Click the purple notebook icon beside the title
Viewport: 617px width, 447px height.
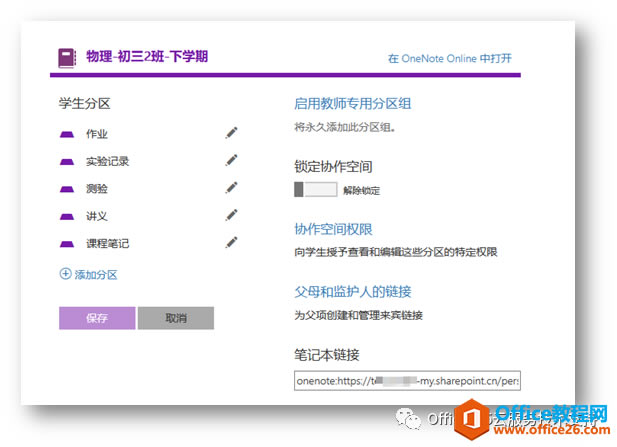(x=67, y=58)
